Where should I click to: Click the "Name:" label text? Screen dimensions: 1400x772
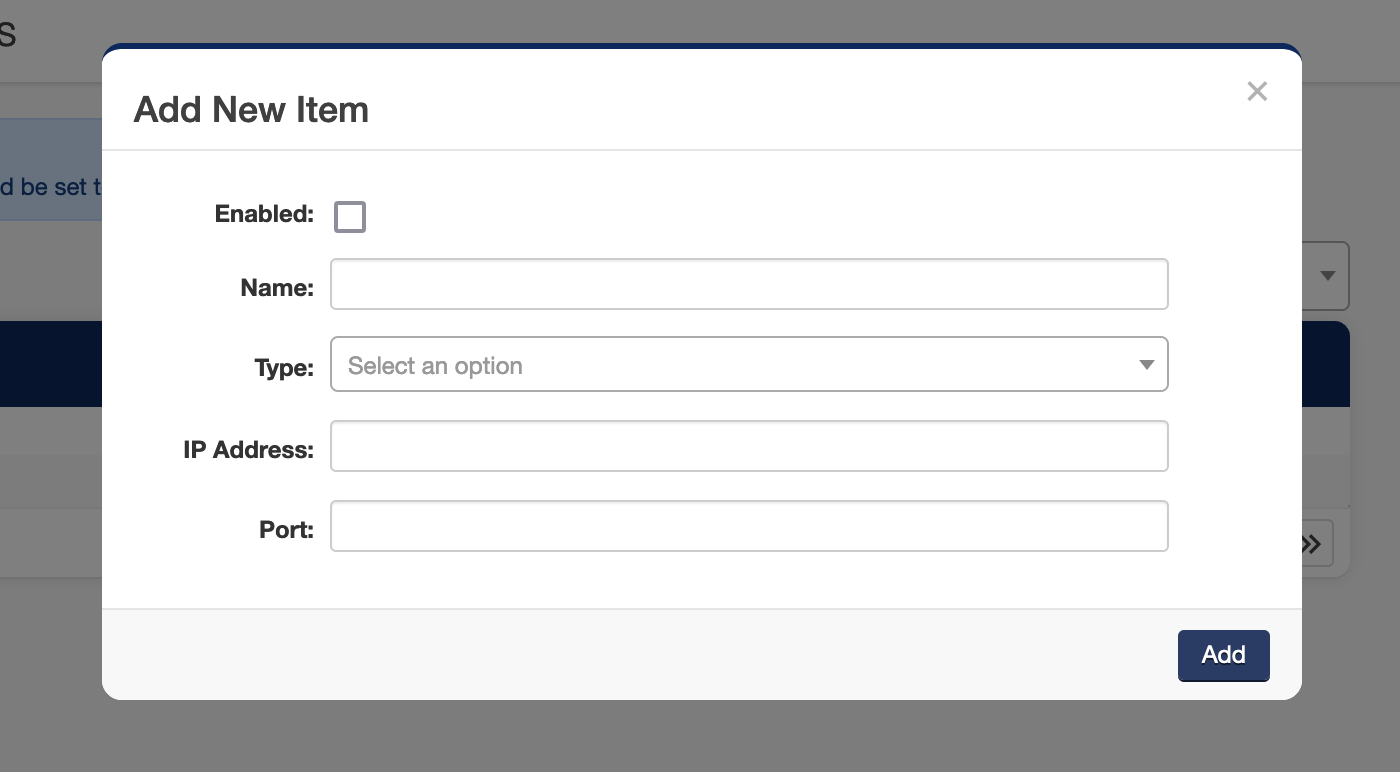(x=277, y=288)
